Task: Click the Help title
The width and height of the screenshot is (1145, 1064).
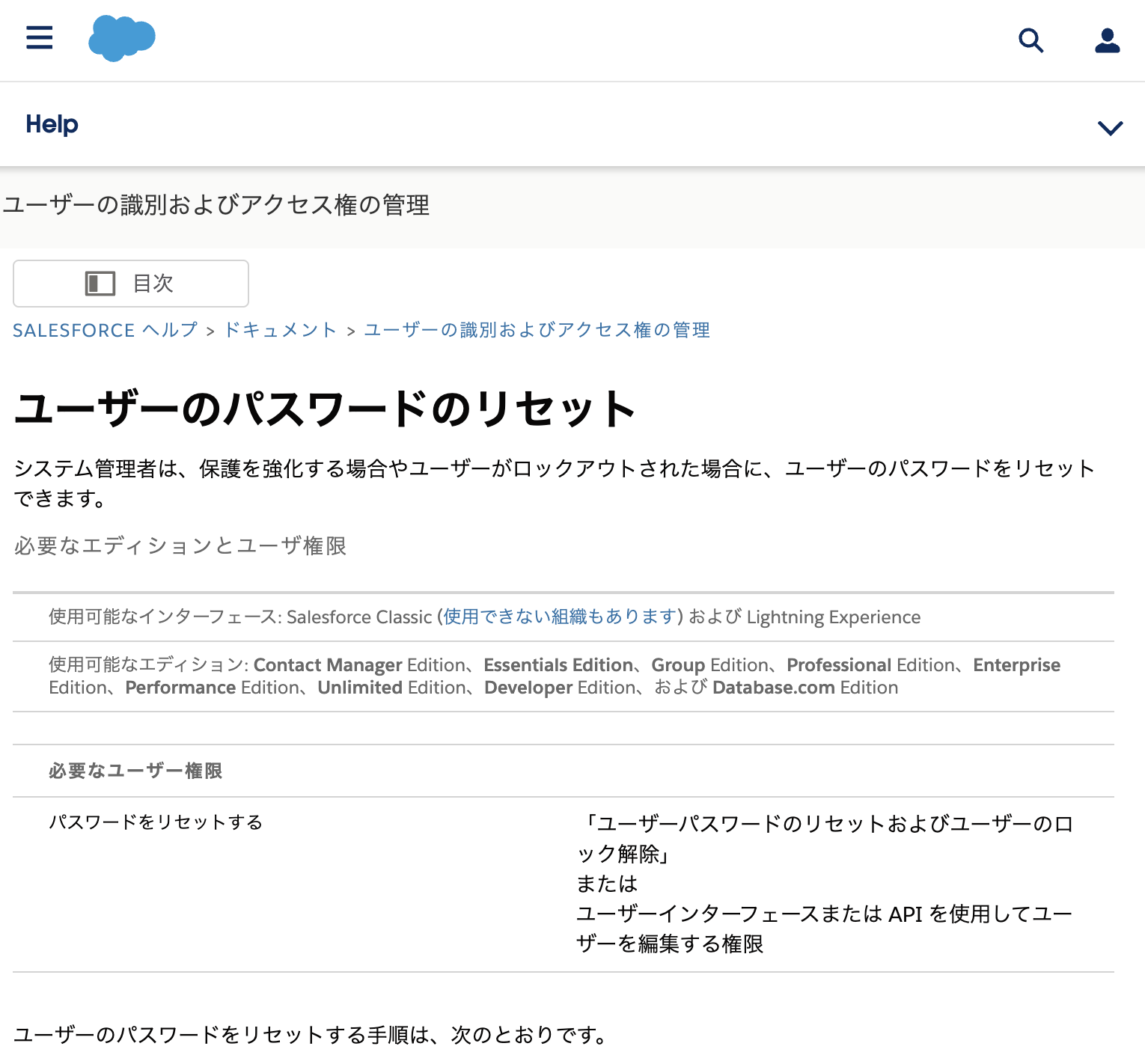Action: pos(52,124)
